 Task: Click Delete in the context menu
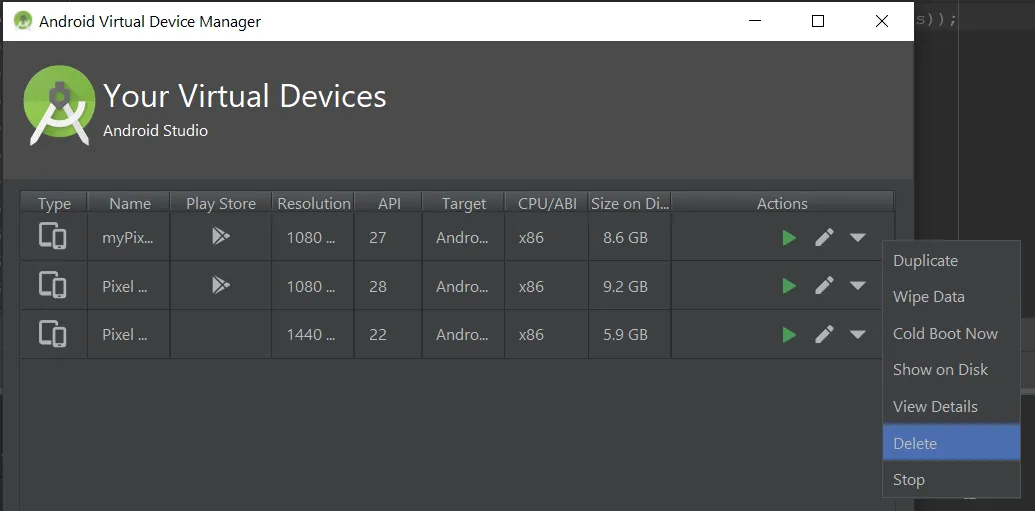tap(915, 443)
